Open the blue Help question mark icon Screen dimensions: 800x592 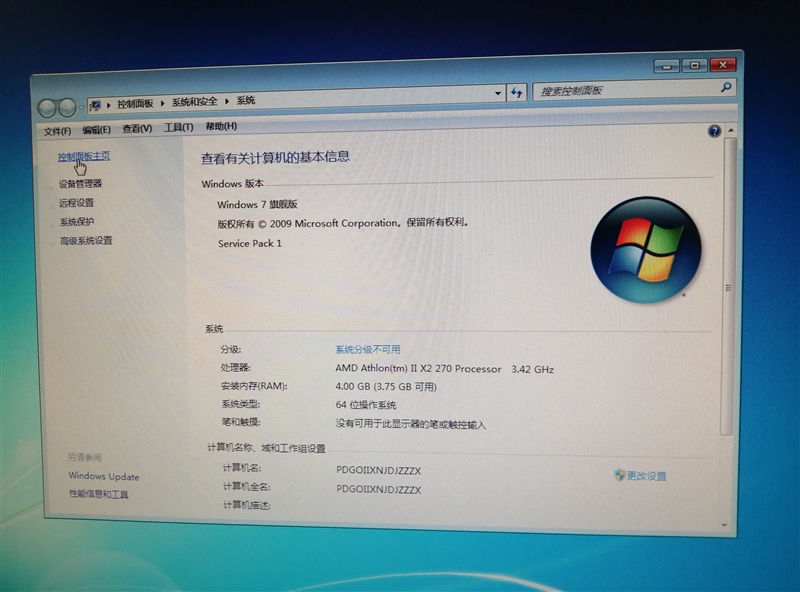coord(714,131)
